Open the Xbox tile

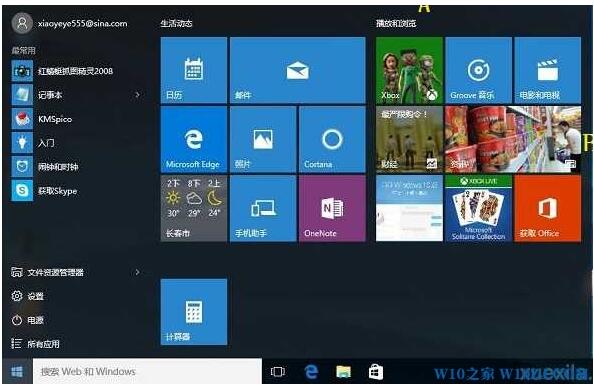(409, 70)
